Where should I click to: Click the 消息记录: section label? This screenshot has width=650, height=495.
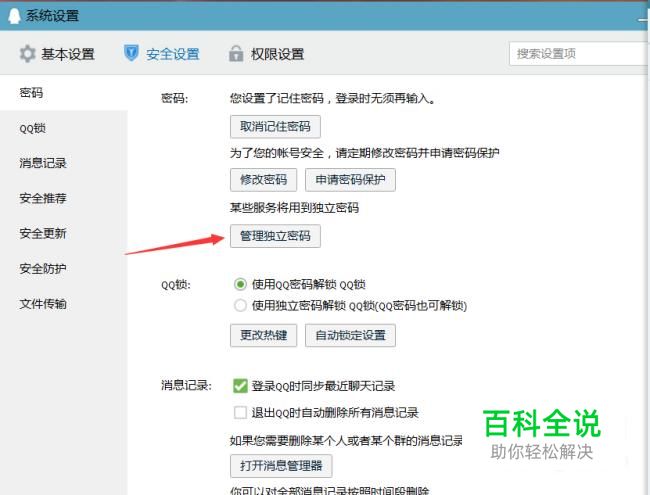point(186,386)
